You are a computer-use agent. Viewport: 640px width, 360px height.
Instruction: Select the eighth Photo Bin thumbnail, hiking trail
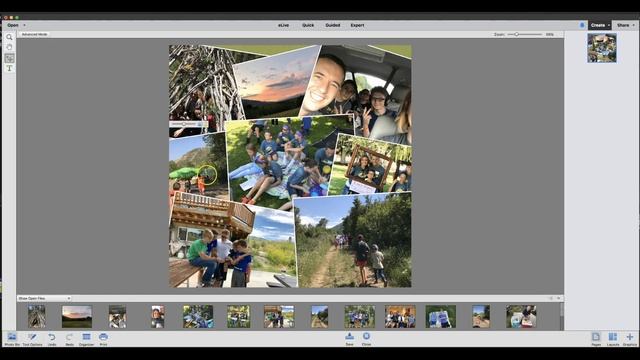320,317
